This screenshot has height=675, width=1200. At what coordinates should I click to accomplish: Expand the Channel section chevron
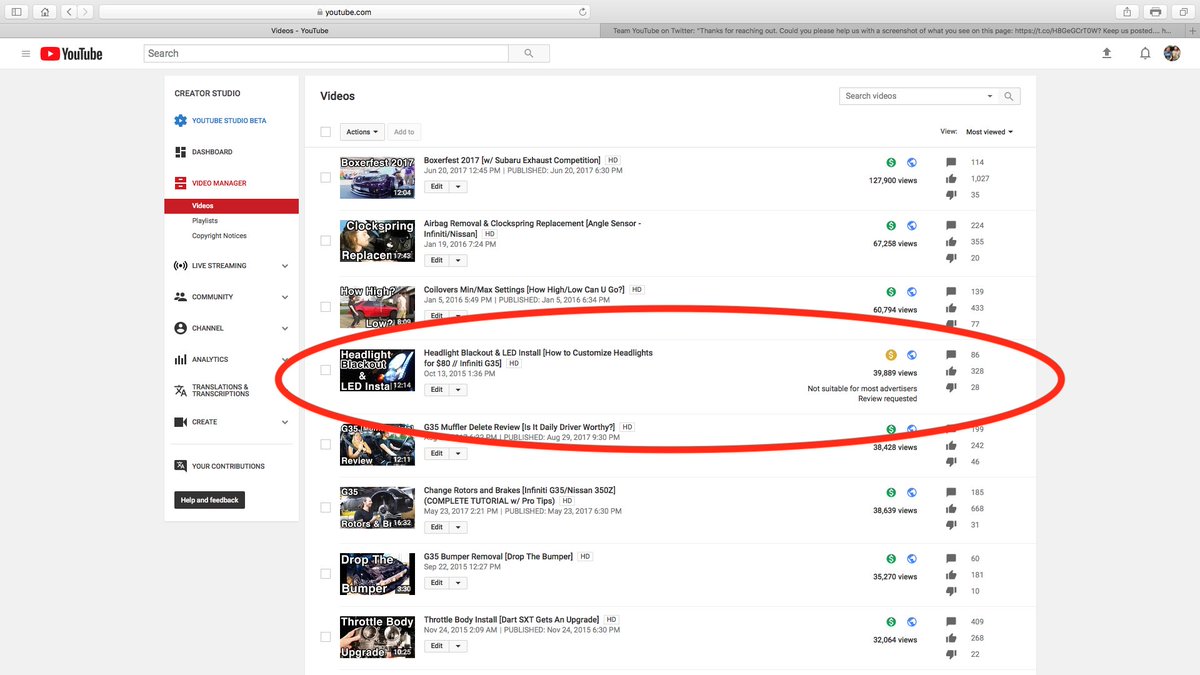(285, 328)
